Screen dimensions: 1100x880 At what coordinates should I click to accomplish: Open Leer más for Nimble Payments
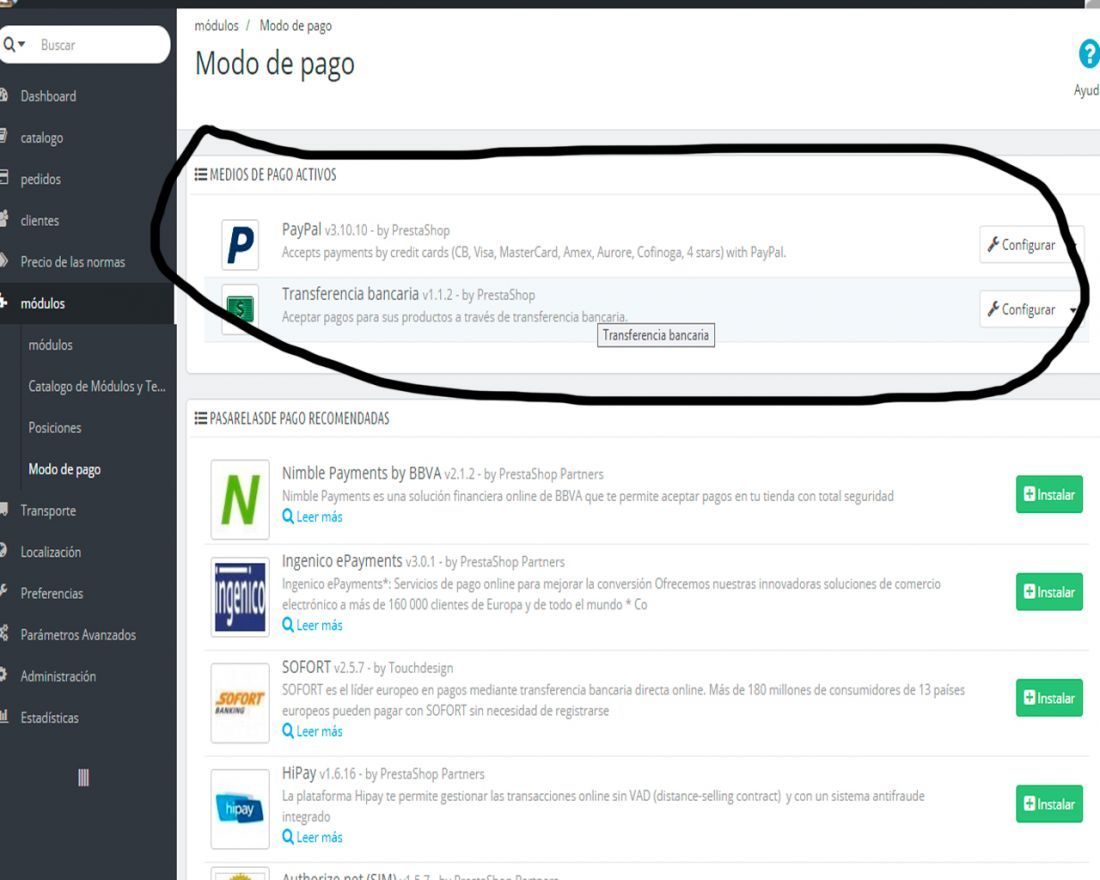(312, 516)
